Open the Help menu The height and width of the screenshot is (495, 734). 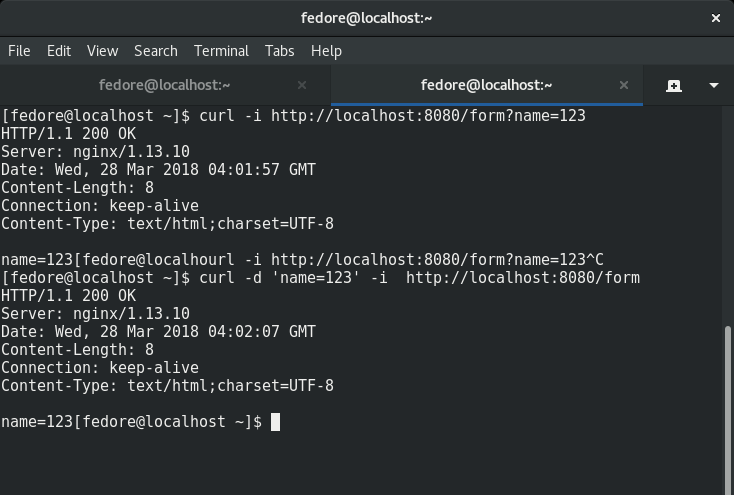pyautogui.click(x=326, y=51)
